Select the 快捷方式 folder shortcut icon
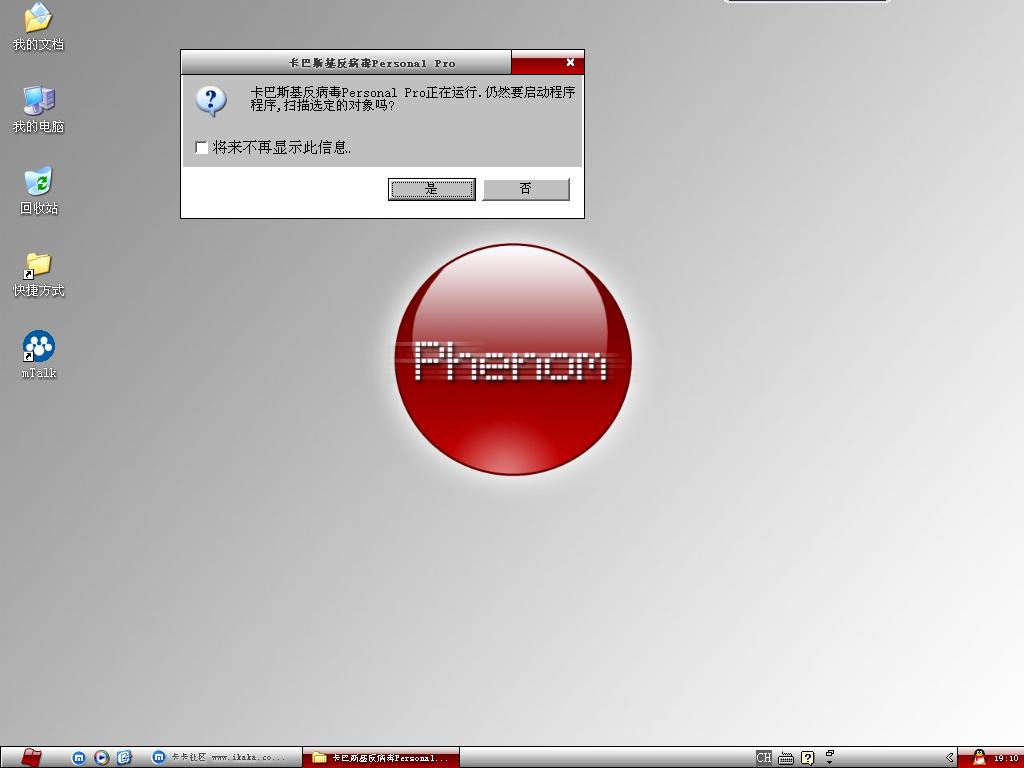1024x768 pixels. pos(38,274)
